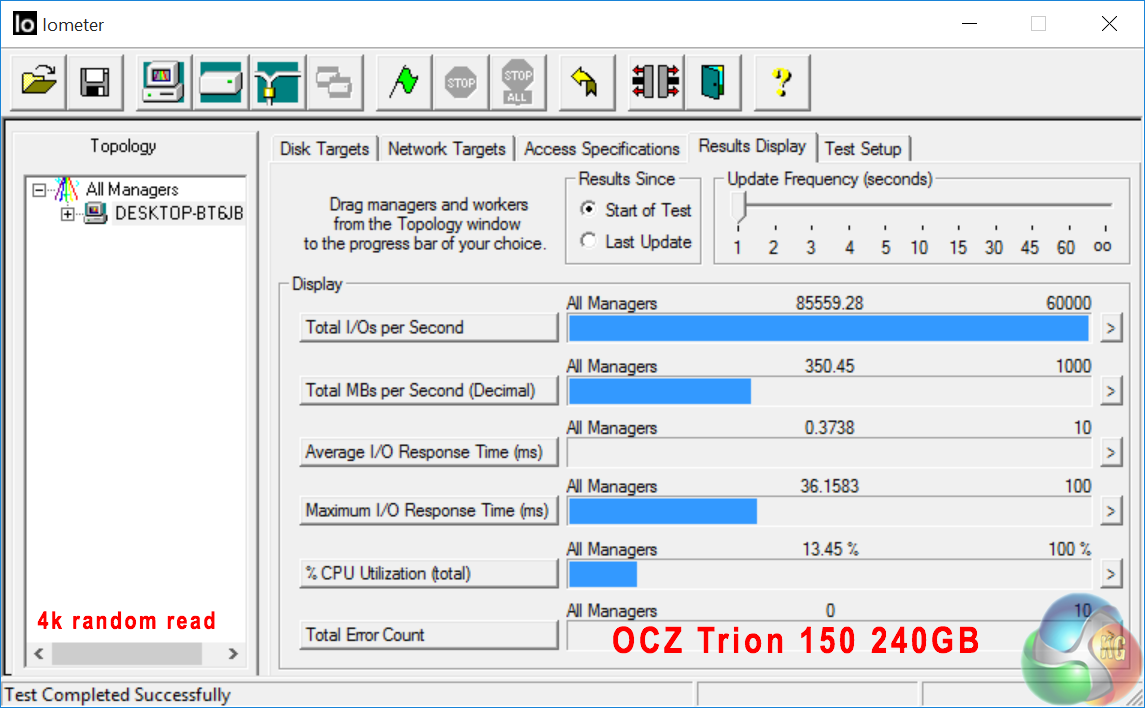Stop current test STOP icon
Image resolution: width=1145 pixels, height=708 pixels.
461,82
